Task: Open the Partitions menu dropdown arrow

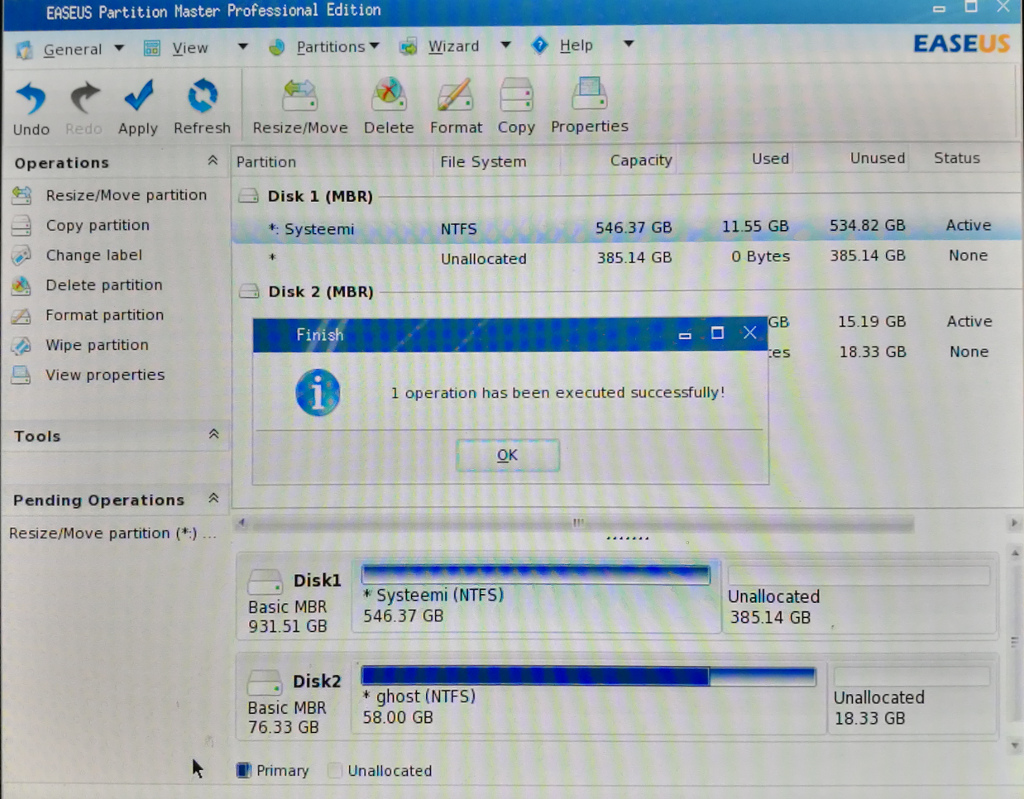Action: click(x=374, y=46)
